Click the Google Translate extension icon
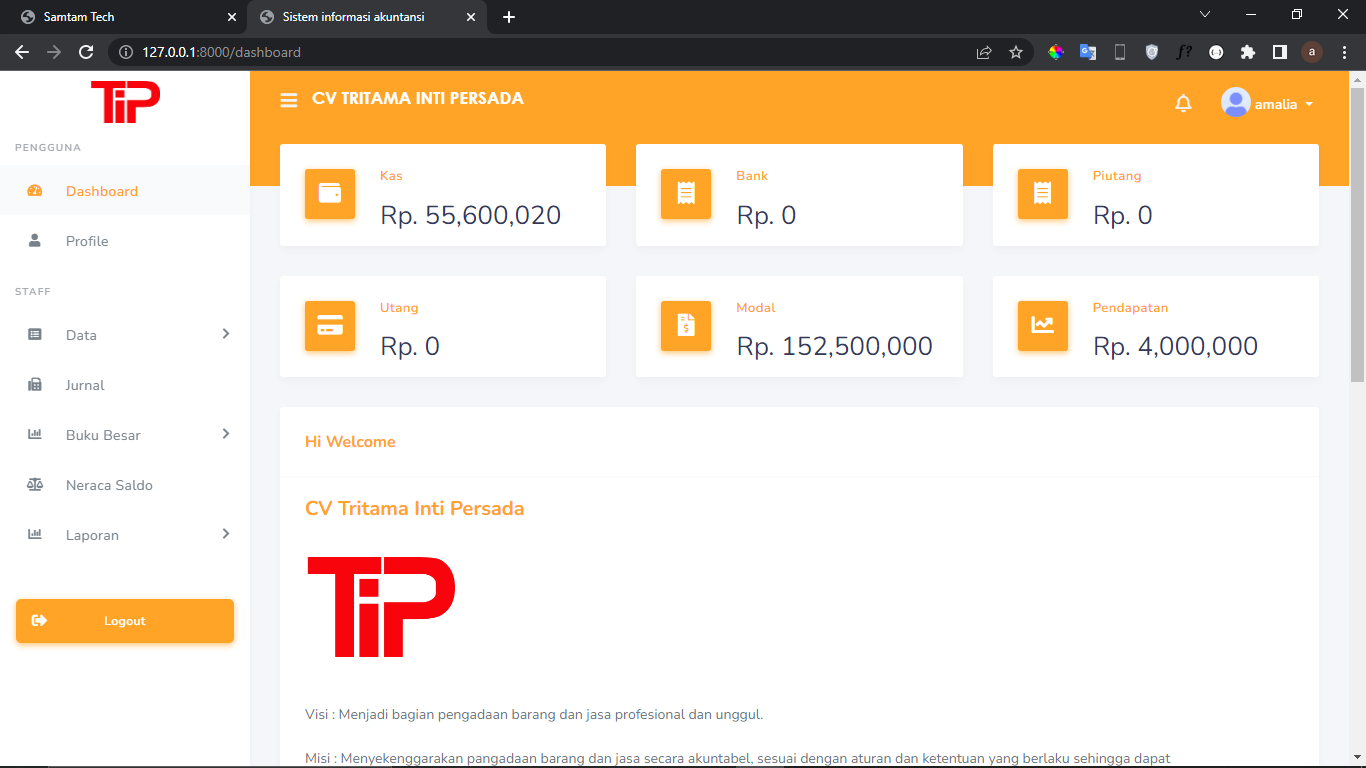 [1088, 52]
